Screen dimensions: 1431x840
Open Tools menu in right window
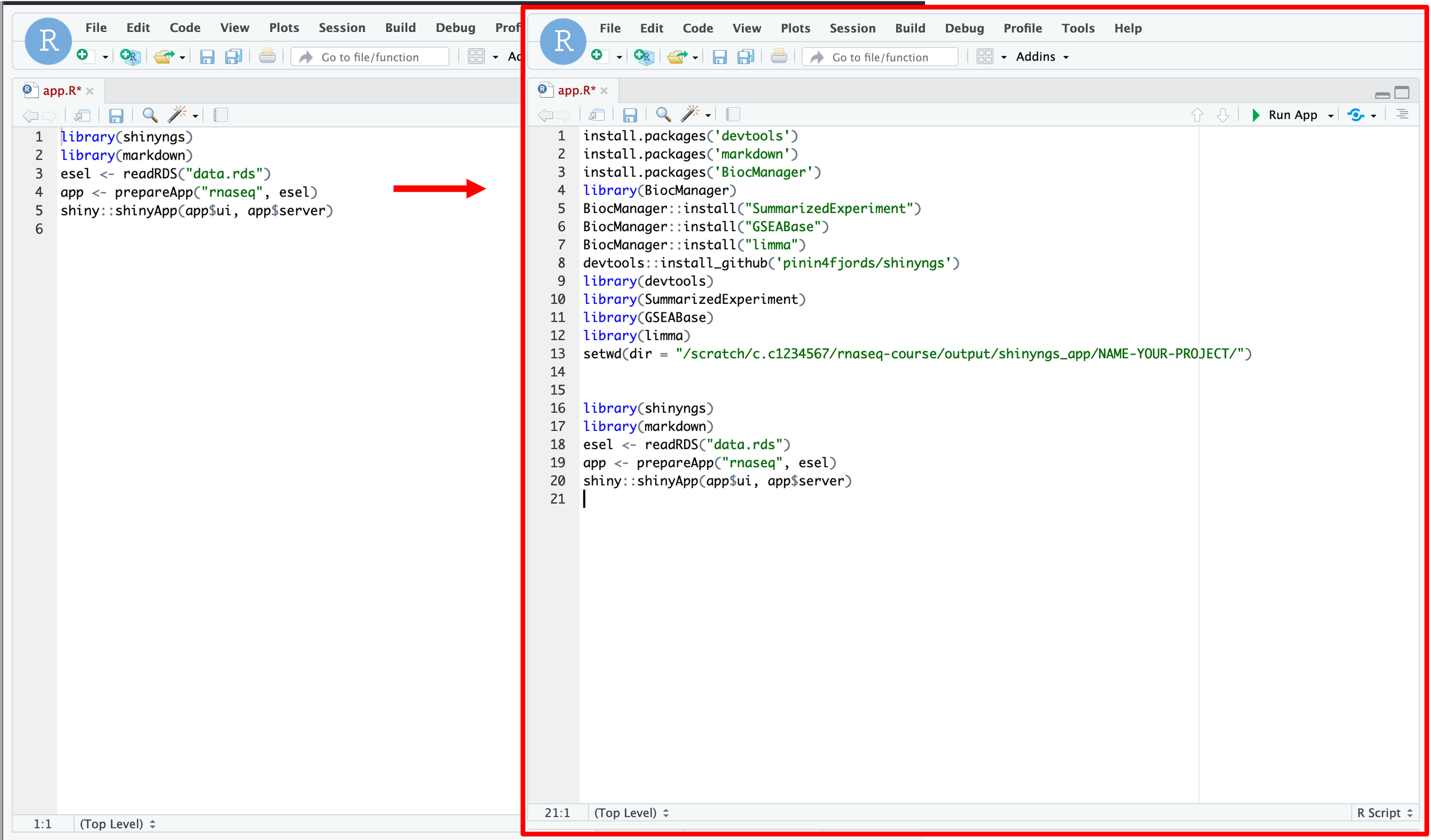[1078, 28]
